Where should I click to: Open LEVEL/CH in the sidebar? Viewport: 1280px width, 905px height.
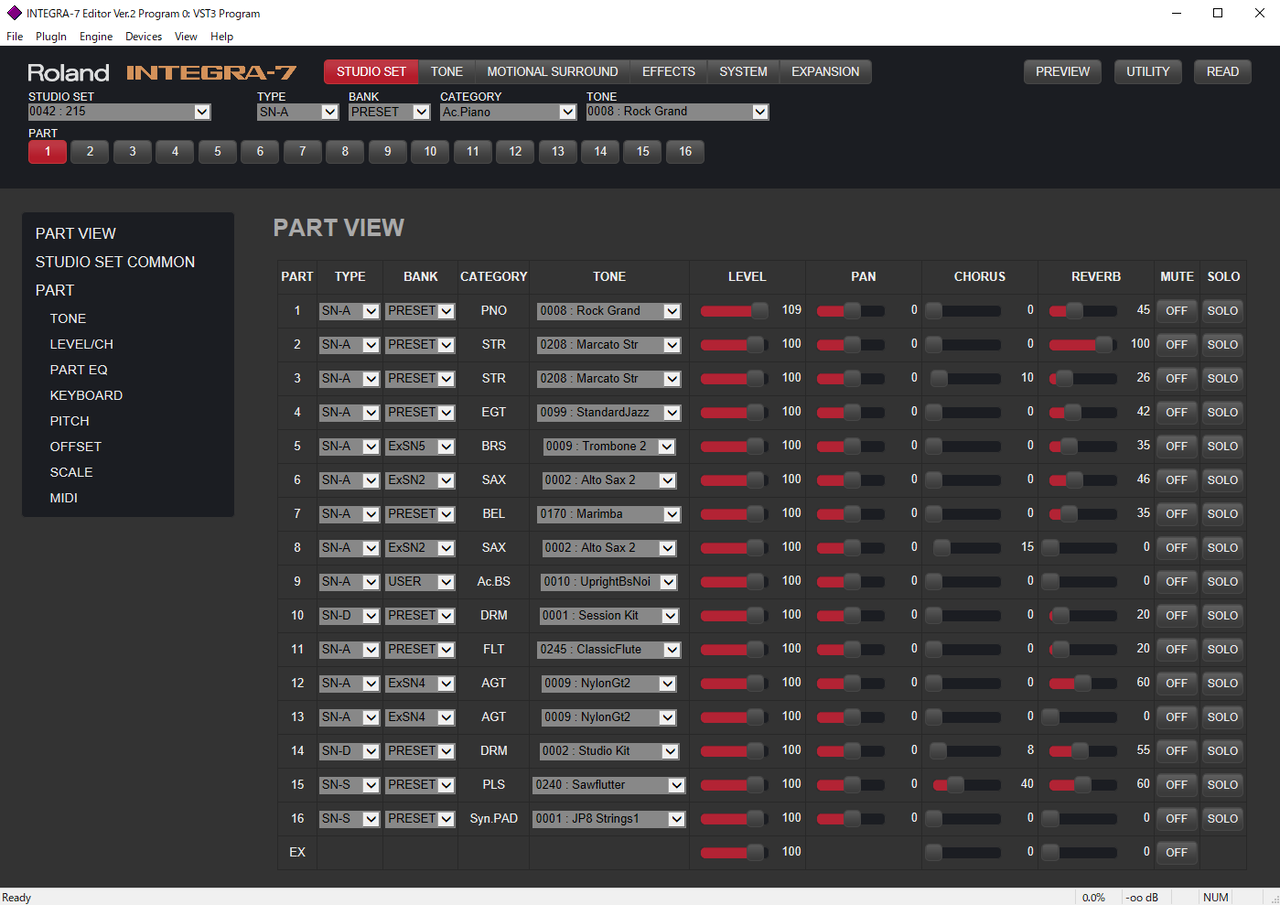(x=81, y=344)
